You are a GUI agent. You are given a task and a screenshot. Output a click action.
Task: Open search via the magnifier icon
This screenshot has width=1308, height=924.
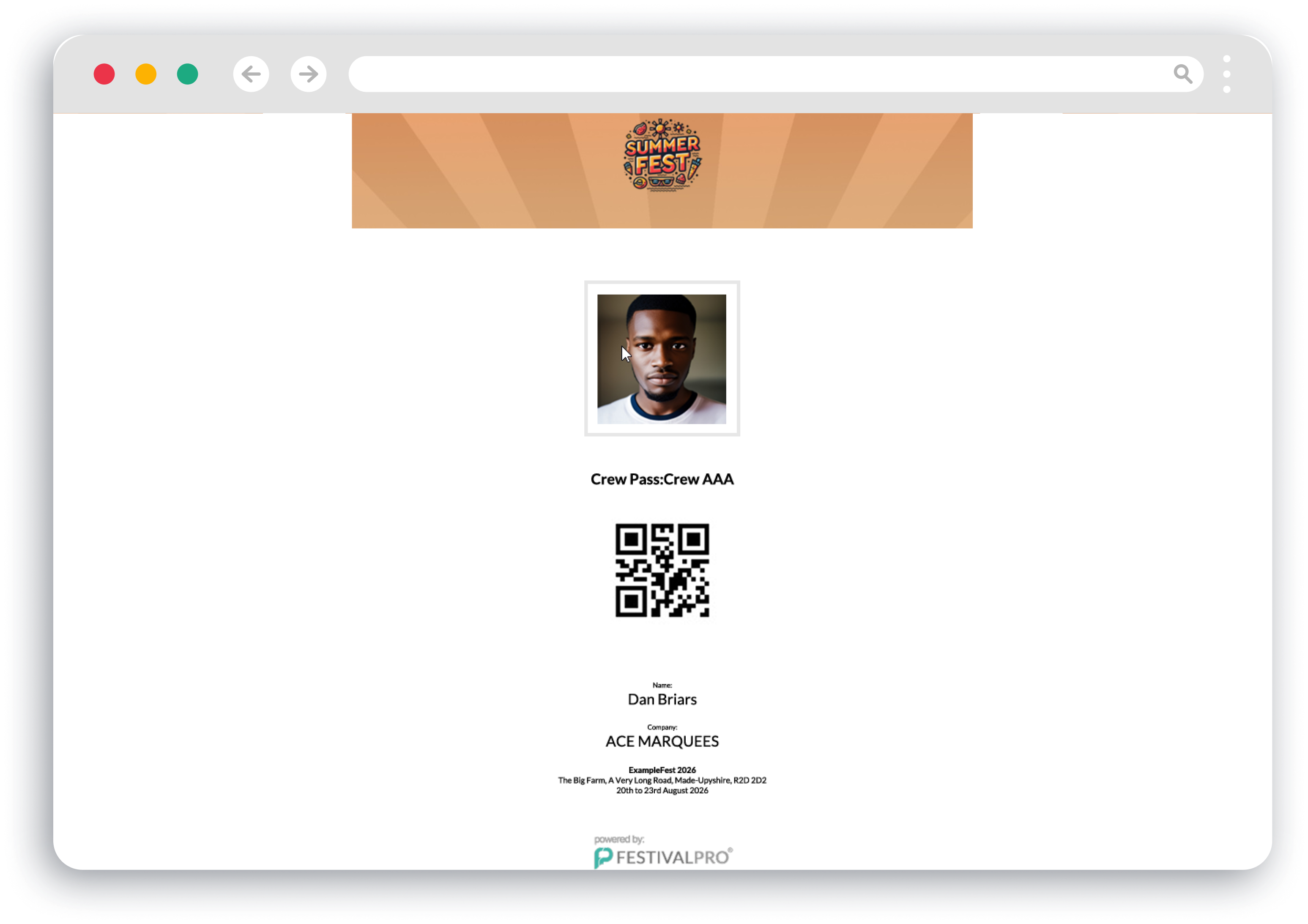coord(1184,74)
